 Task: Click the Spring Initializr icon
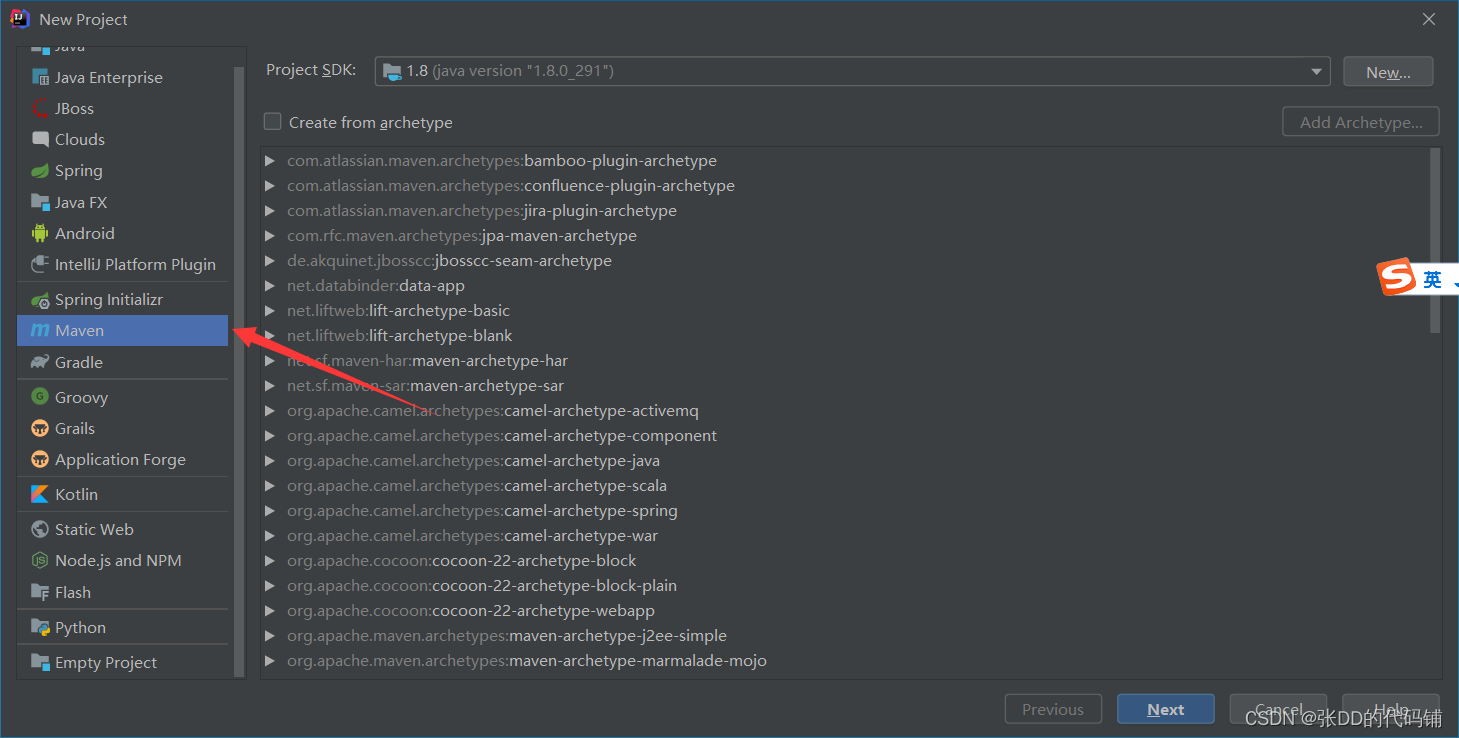point(40,299)
